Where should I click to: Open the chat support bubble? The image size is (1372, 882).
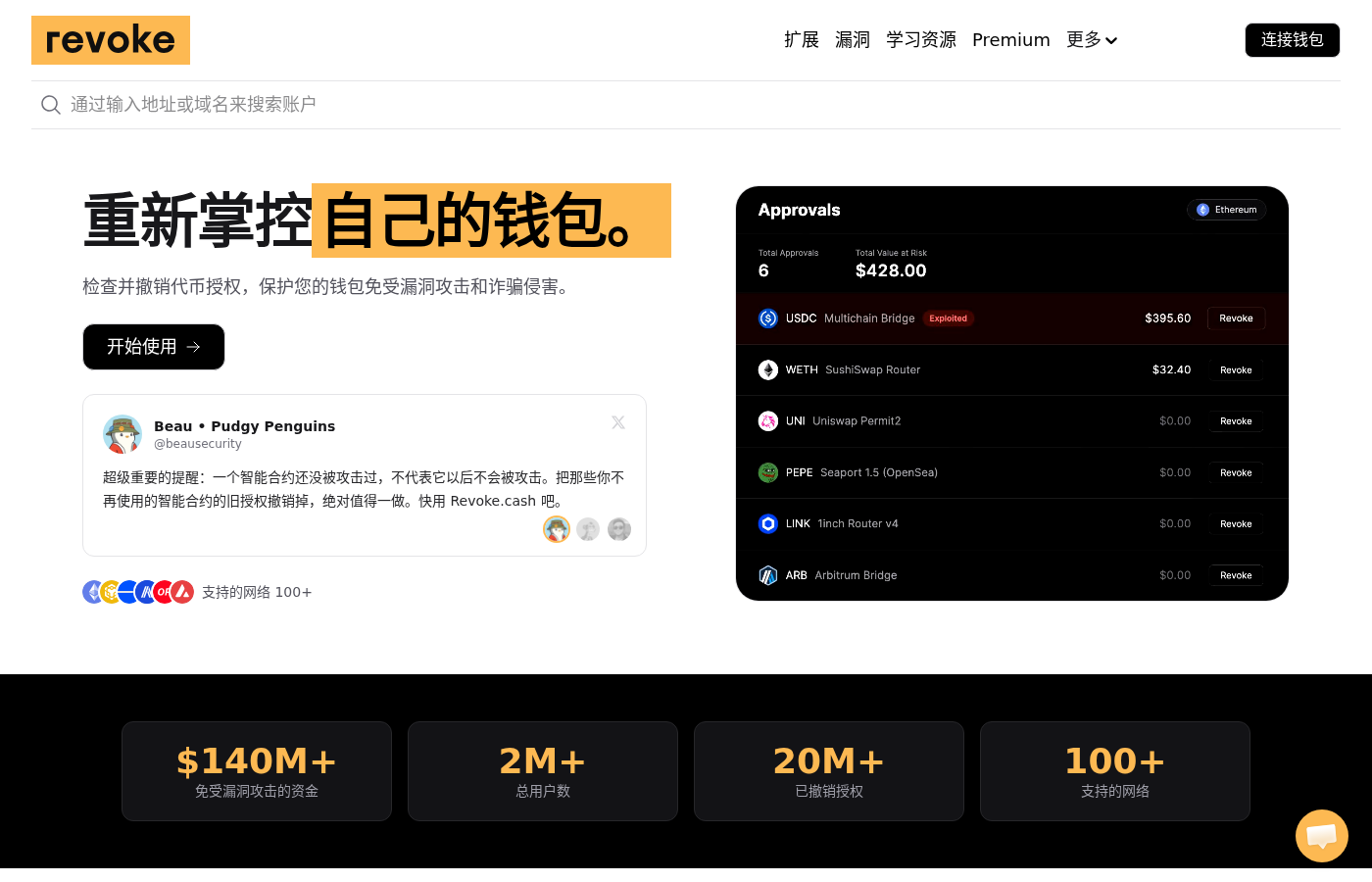click(x=1321, y=835)
